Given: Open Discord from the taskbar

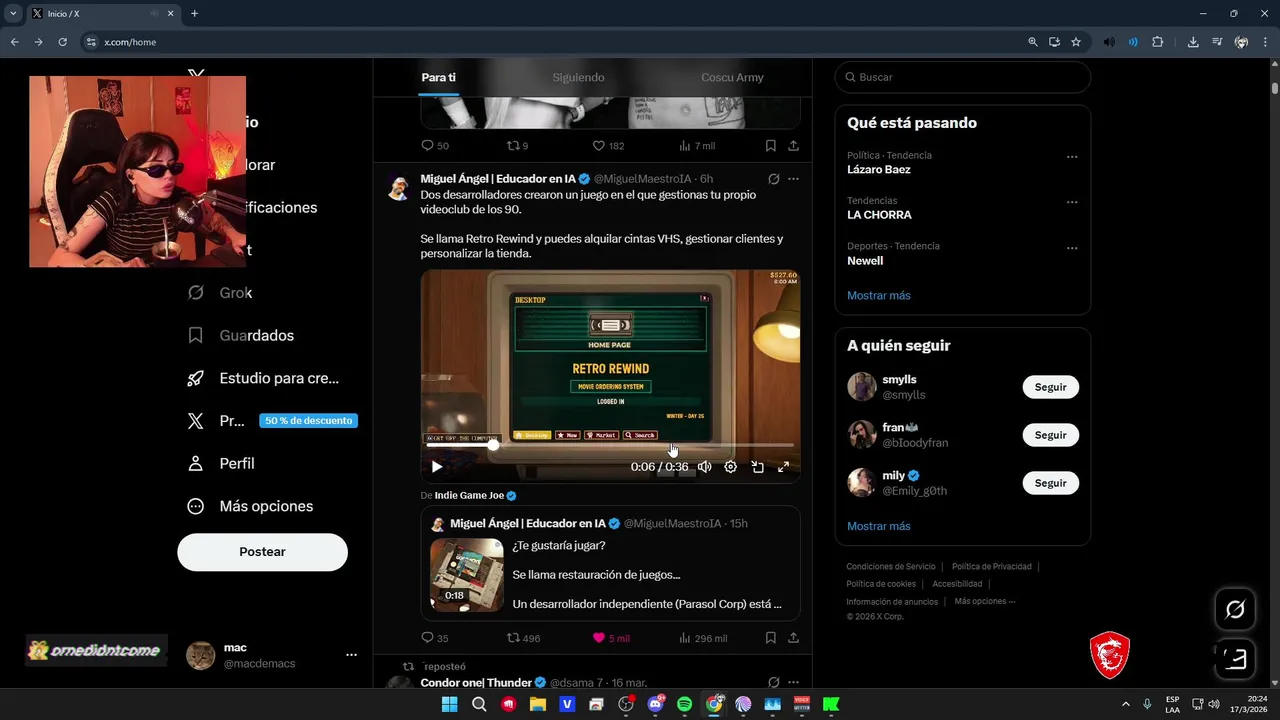Looking at the screenshot, I should 655,704.
